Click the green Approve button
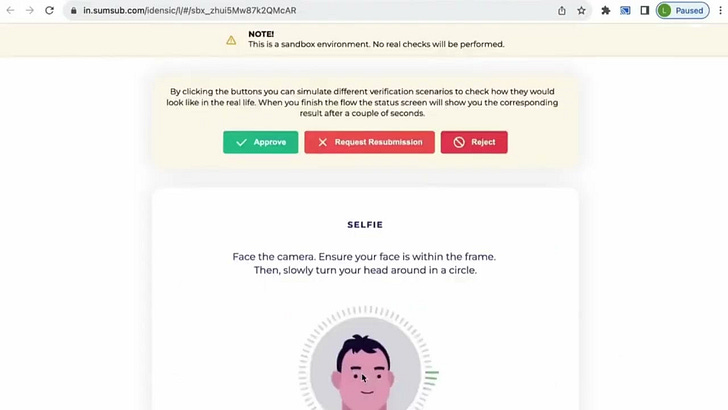This screenshot has width=728, height=410. tap(260, 142)
